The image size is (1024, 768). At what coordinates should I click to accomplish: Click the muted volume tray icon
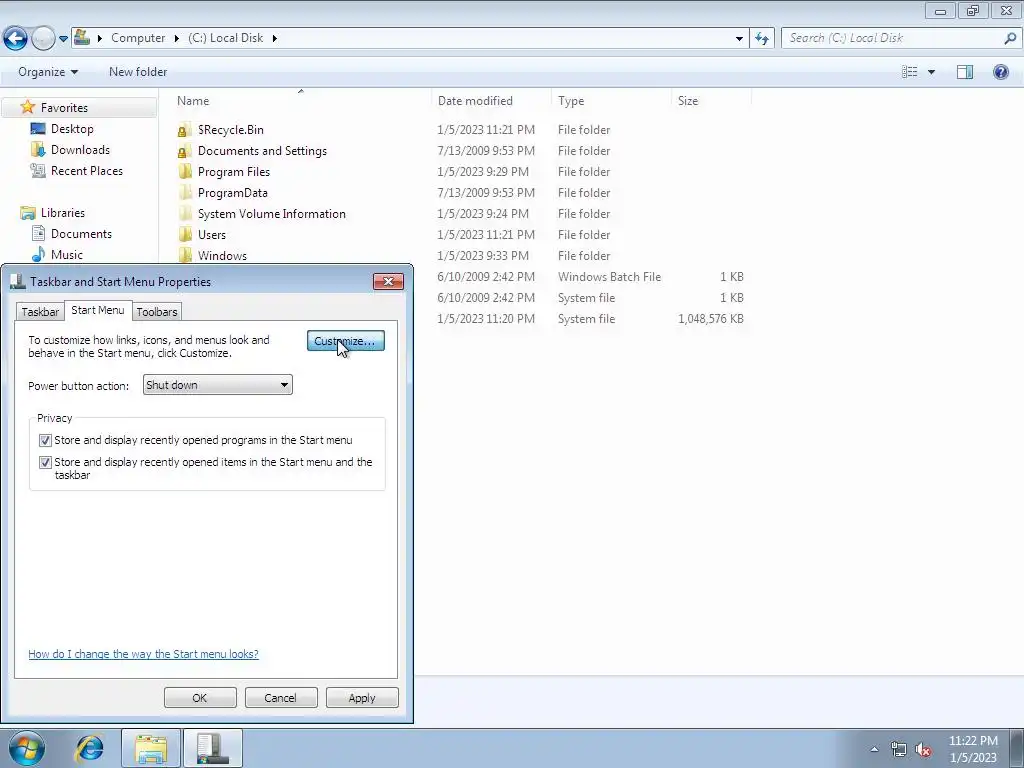tap(923, 749)
